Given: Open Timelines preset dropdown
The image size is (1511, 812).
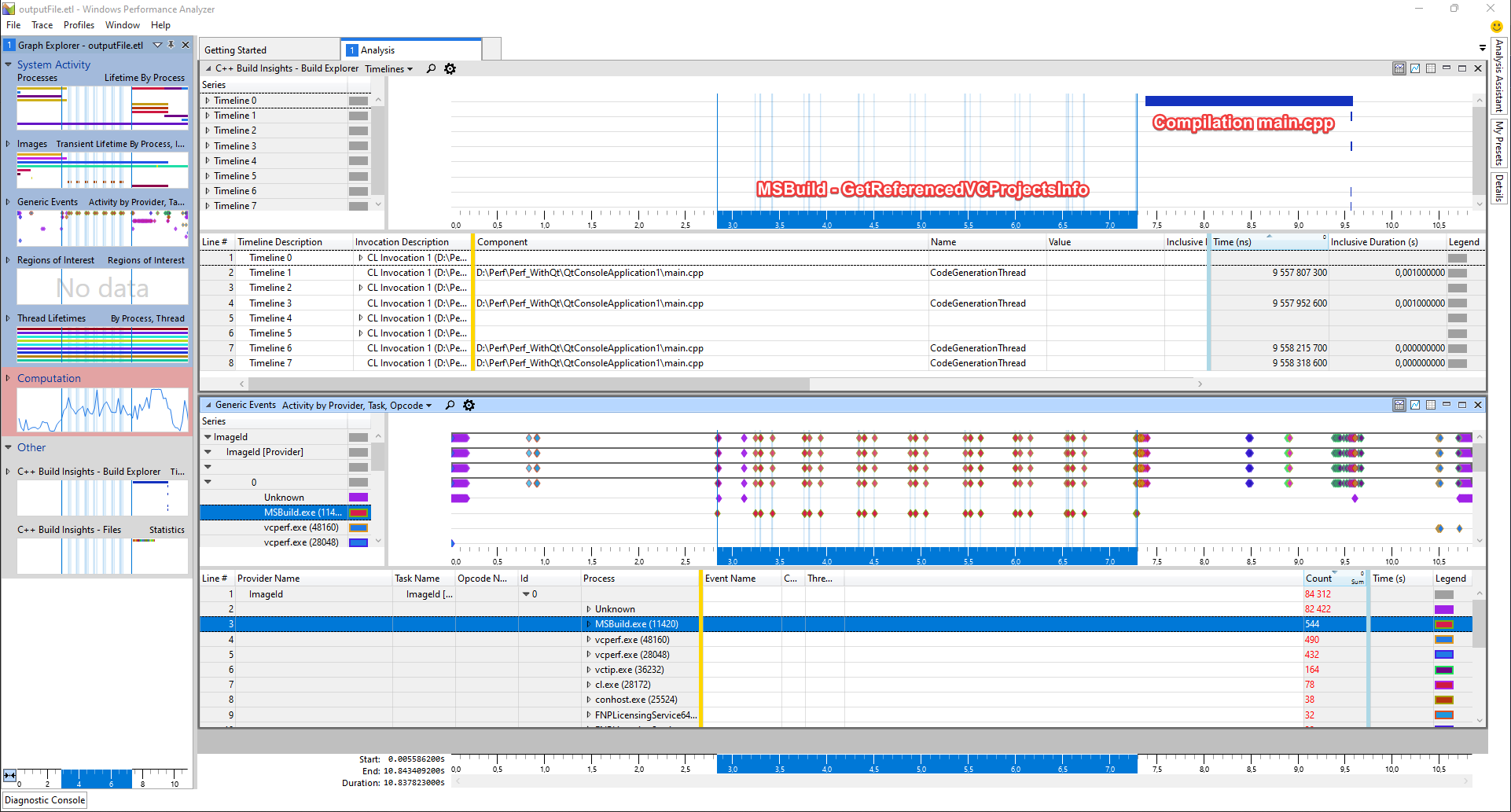Looking at the screenshot, I should pyautogui.click(x=388, y=69).
